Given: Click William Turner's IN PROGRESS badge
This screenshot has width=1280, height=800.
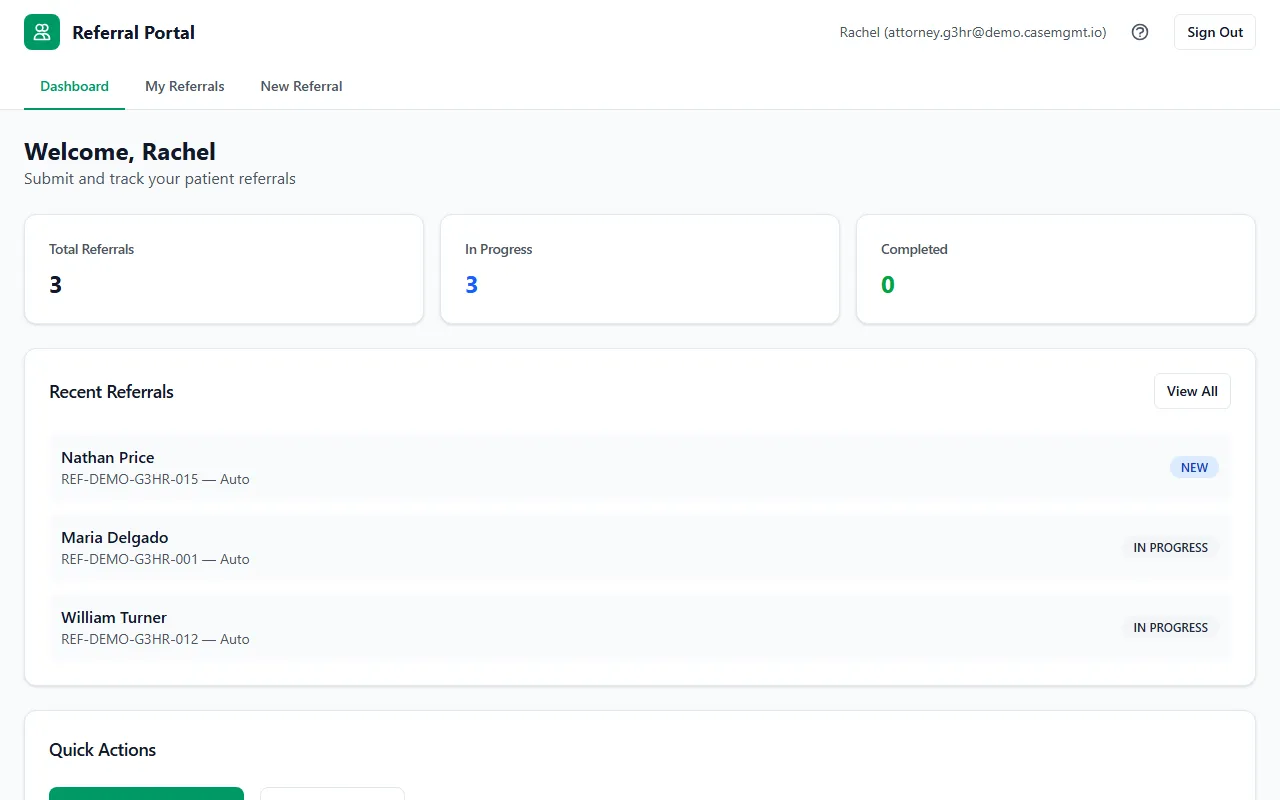Looking at the screenshot, I should pyautogui.click(x=1170, y=627).
